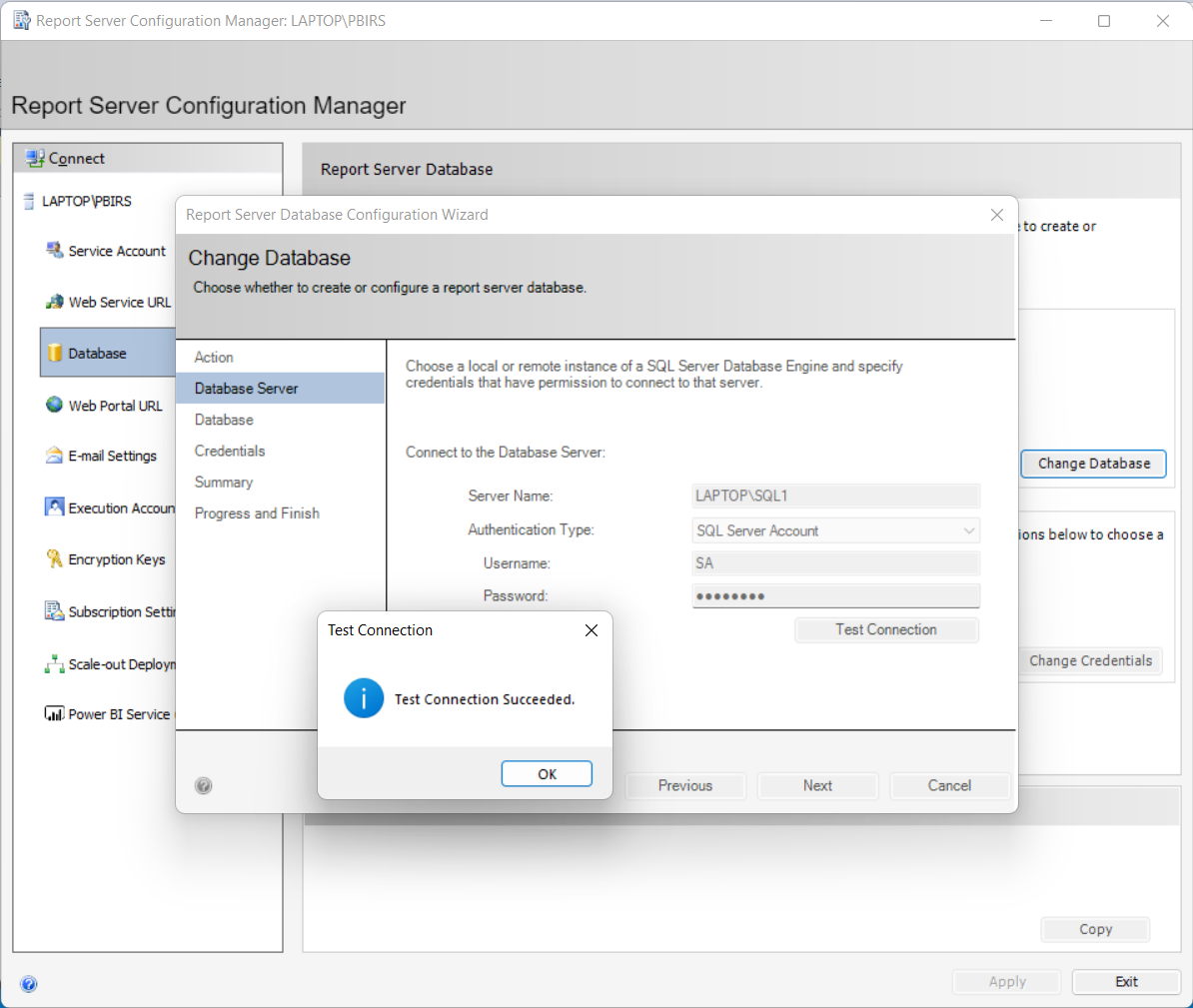1193x1008 pixels.
Task: Open E-mail Settings configuration
Action: coord(114,456)
